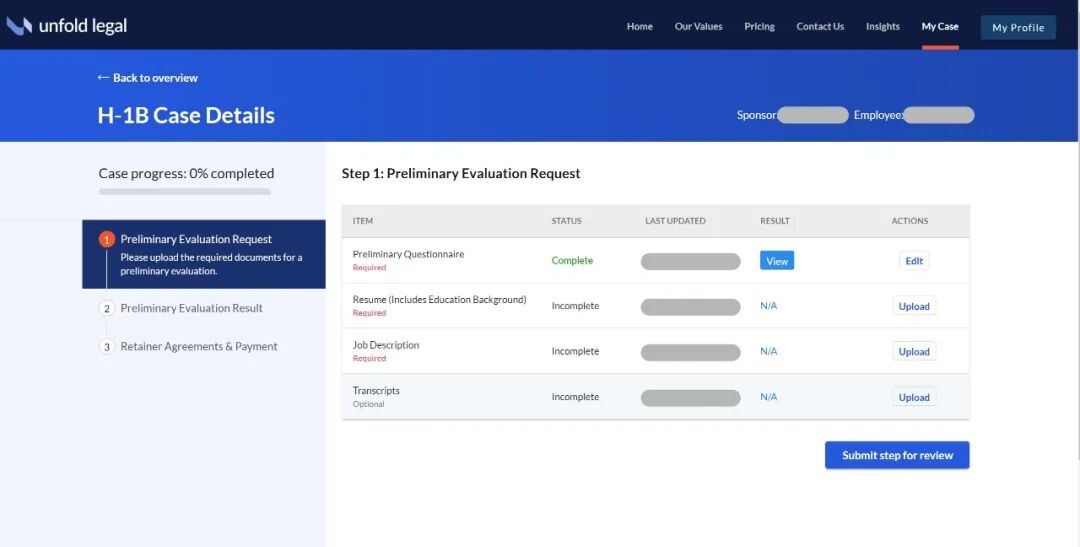The image size is (1080, 547).
Task: Open the Pricing page
Action: click(x=759, y=26)
